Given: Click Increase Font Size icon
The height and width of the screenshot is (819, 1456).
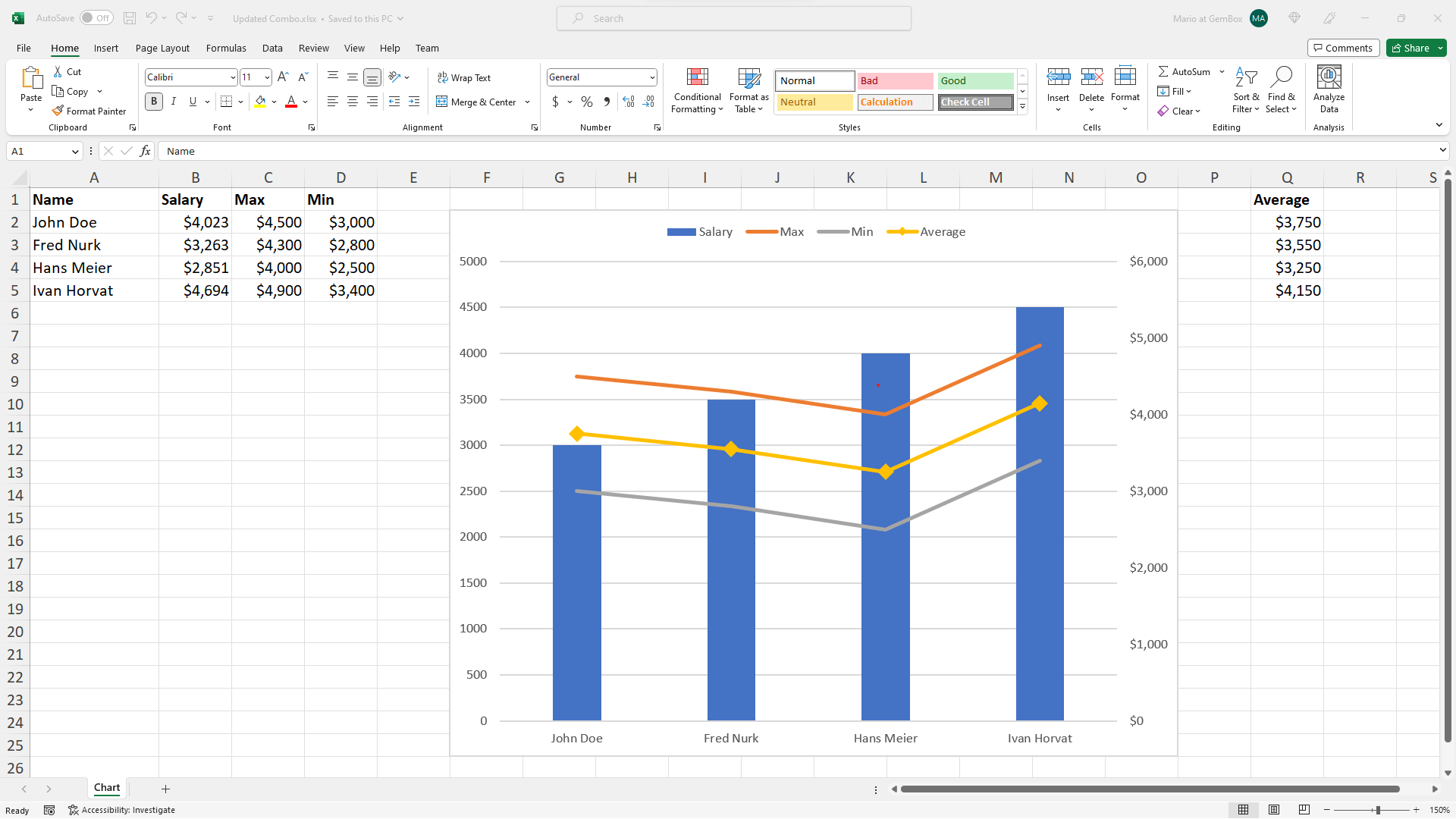Looking at the screenshot, I should (x=283, y=77).
